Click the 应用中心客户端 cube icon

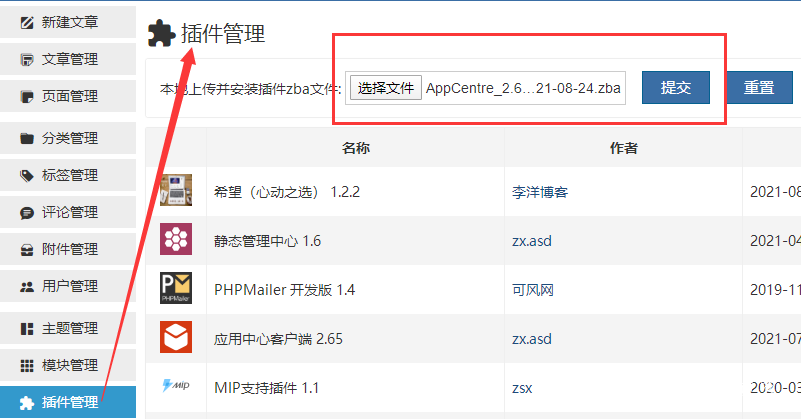point(175,339)
